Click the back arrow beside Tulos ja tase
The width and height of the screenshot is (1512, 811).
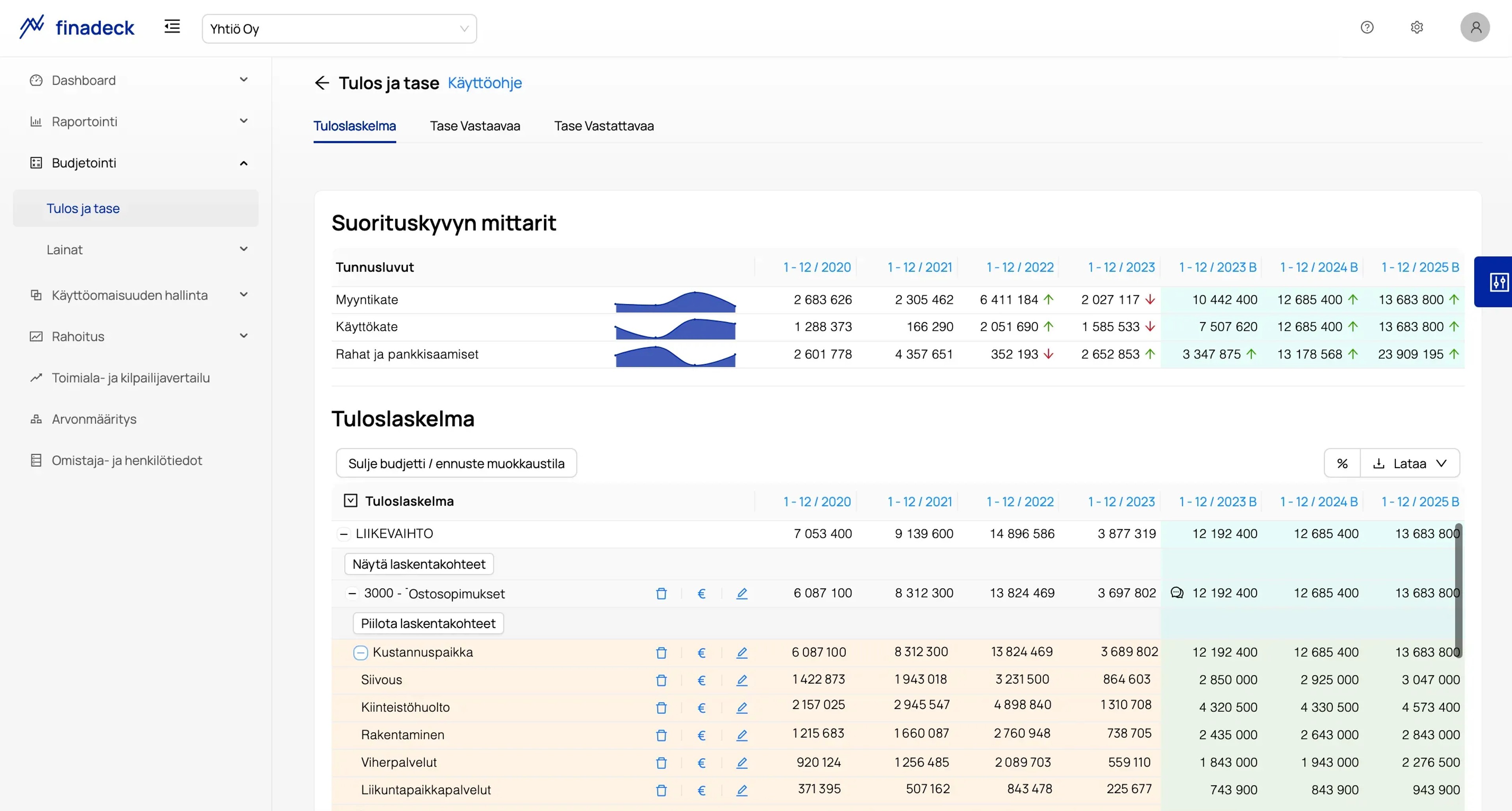[322, 83]
